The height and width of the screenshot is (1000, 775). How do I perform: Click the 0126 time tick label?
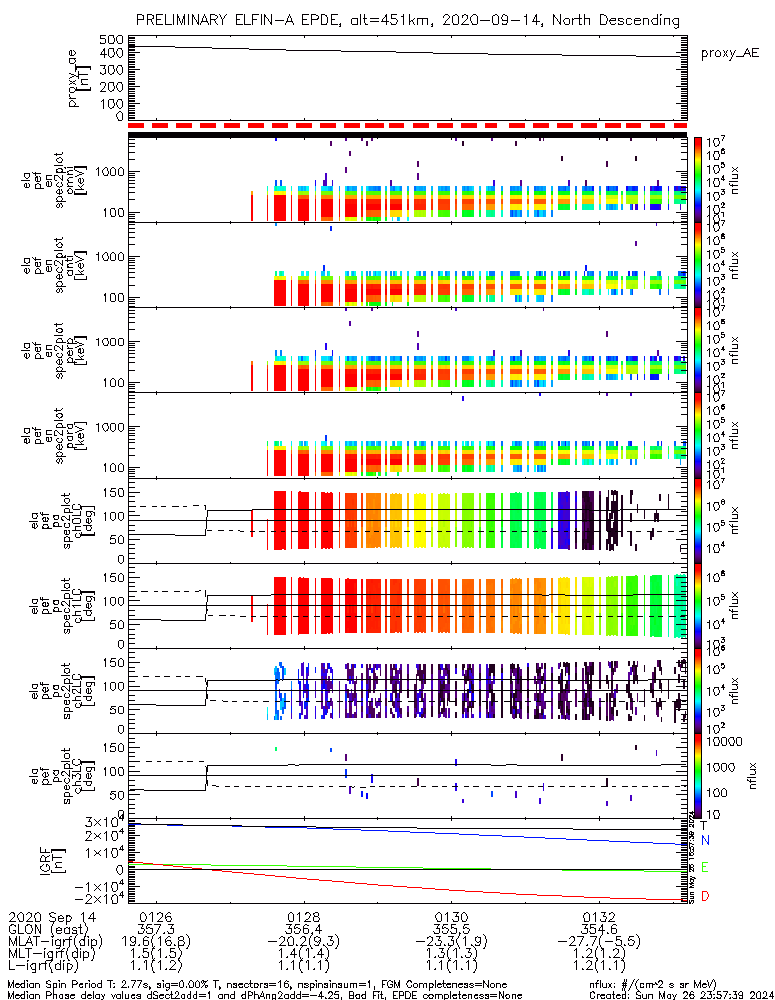tap(155, 917)
